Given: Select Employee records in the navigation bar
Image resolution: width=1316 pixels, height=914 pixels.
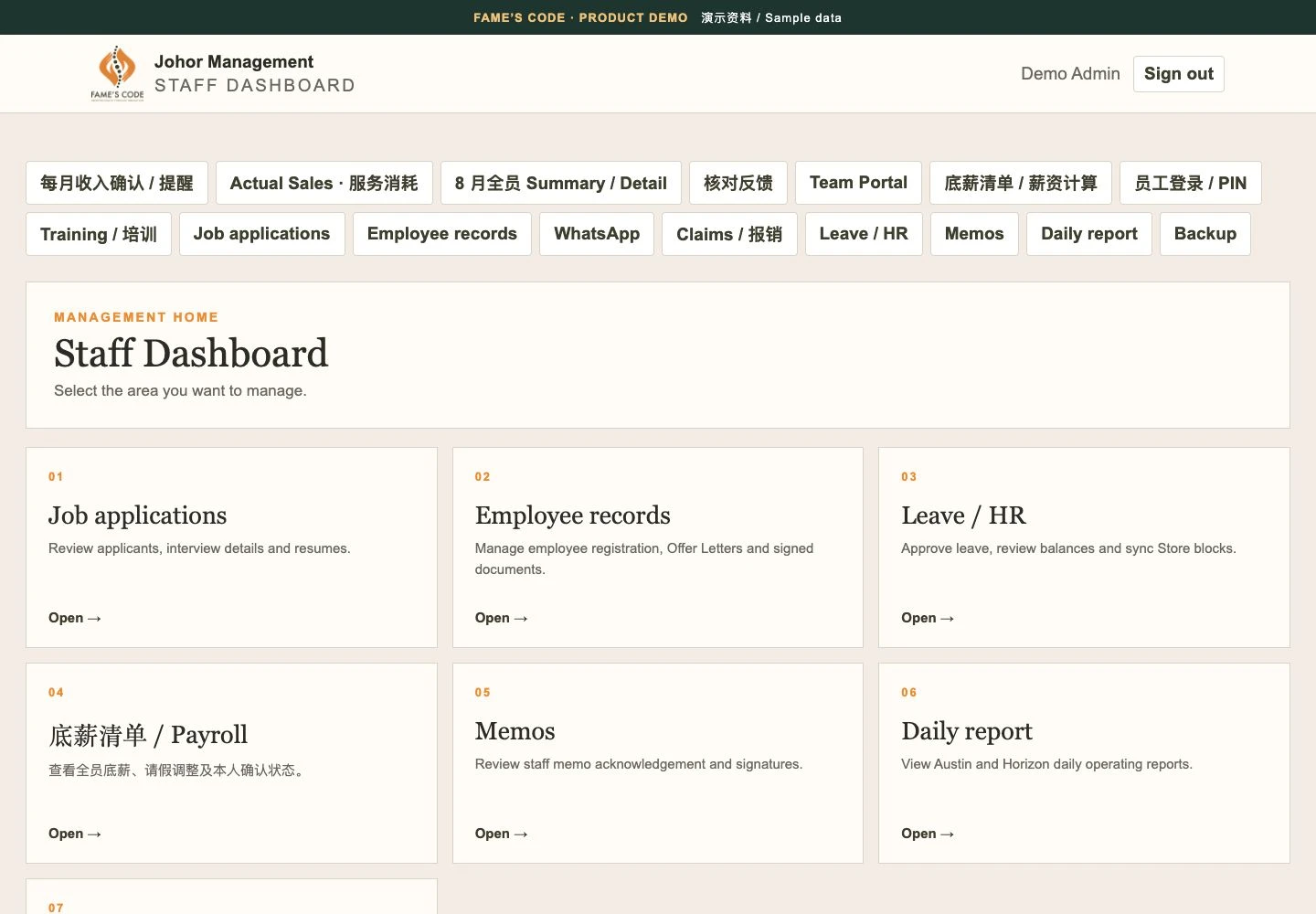Looking at the screenshot, I should [442, 234].
